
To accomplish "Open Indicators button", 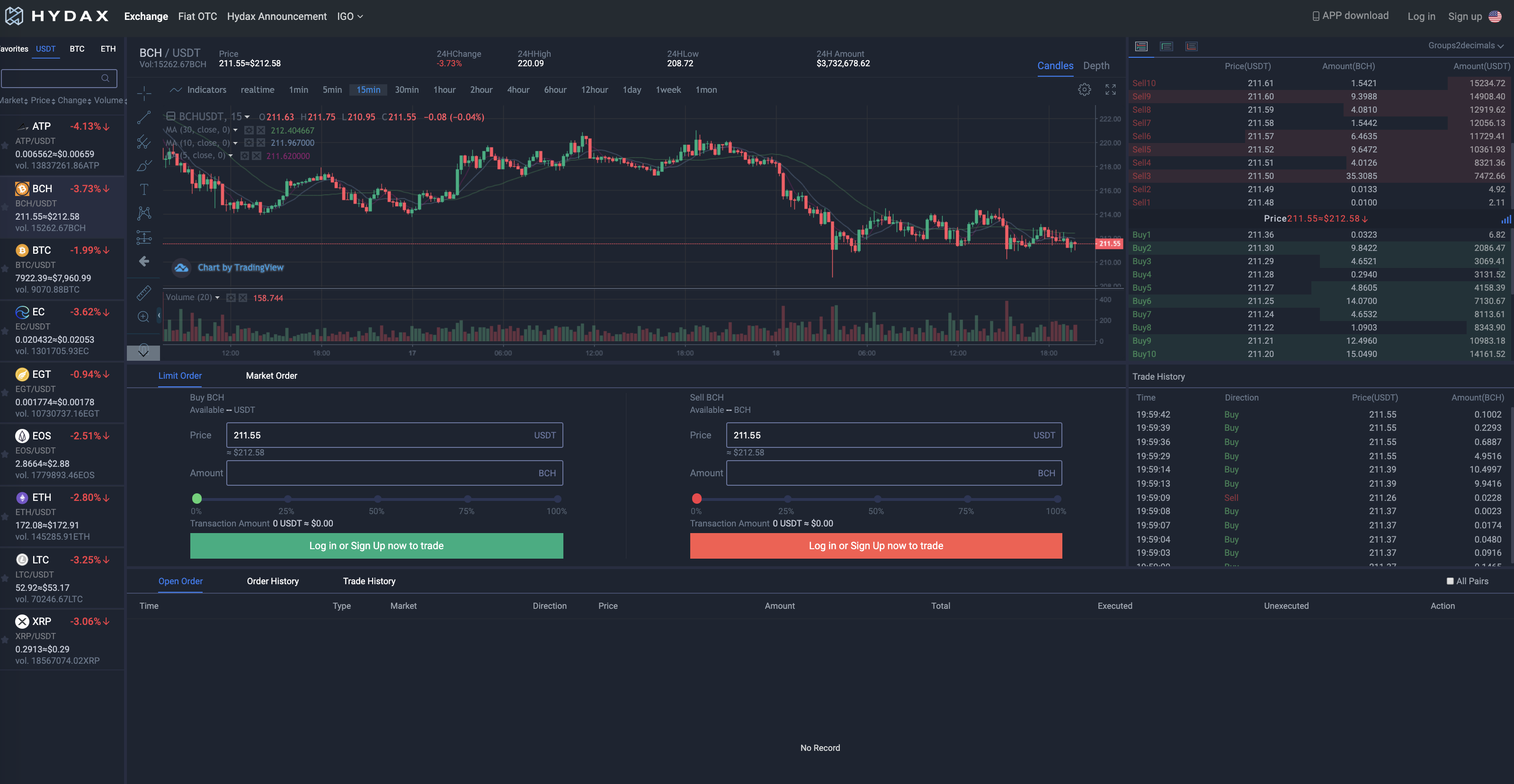I will 199,89.
